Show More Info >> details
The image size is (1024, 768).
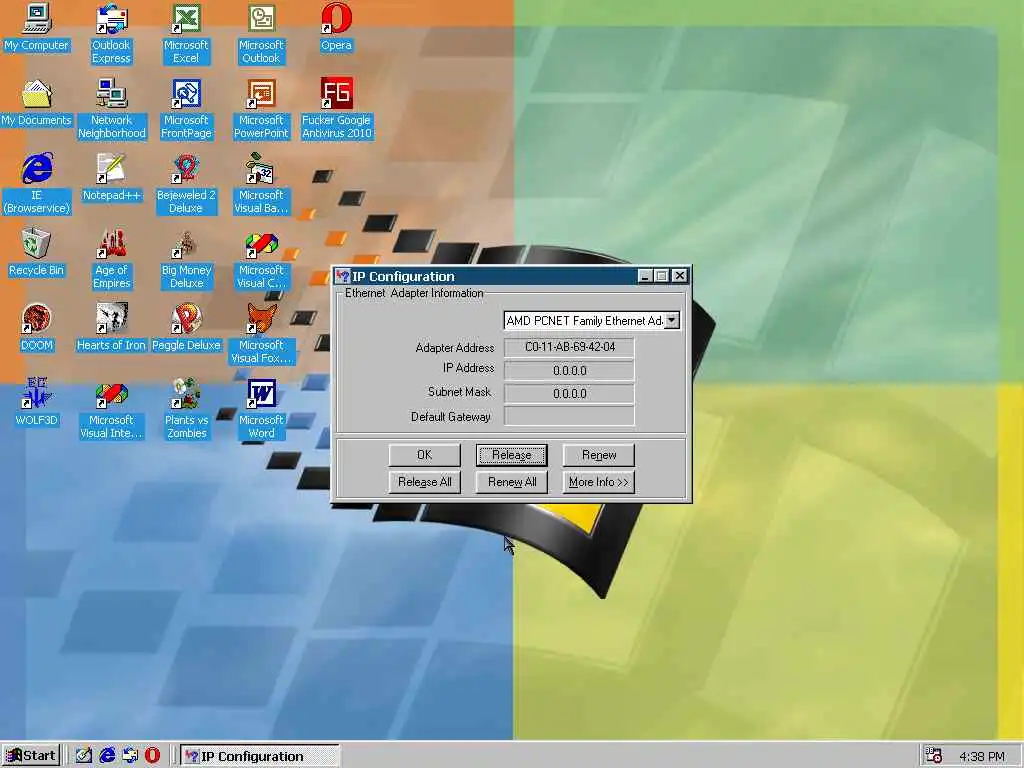[x=599, y=482]
